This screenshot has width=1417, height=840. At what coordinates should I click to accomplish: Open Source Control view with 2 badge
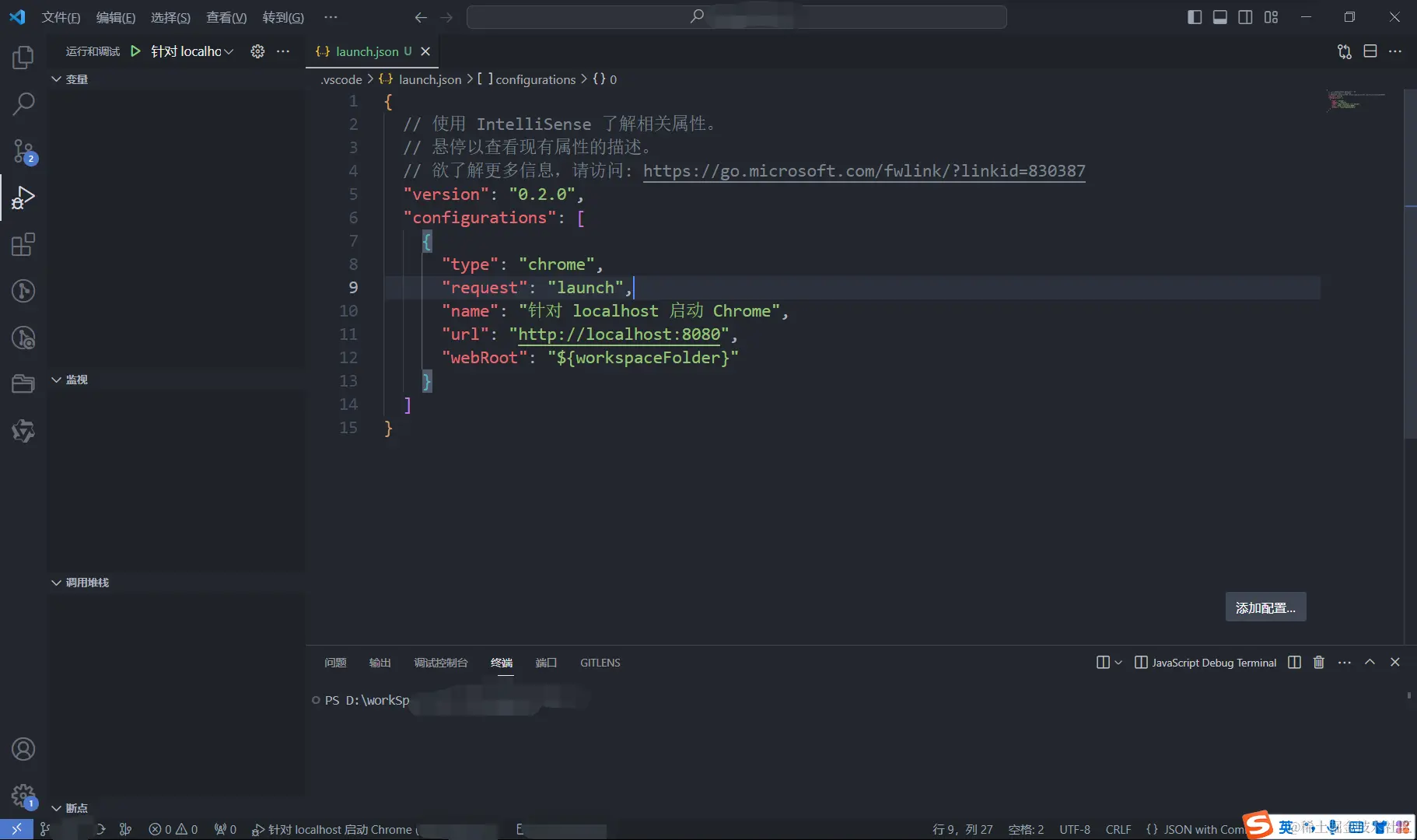click(23, 151)
